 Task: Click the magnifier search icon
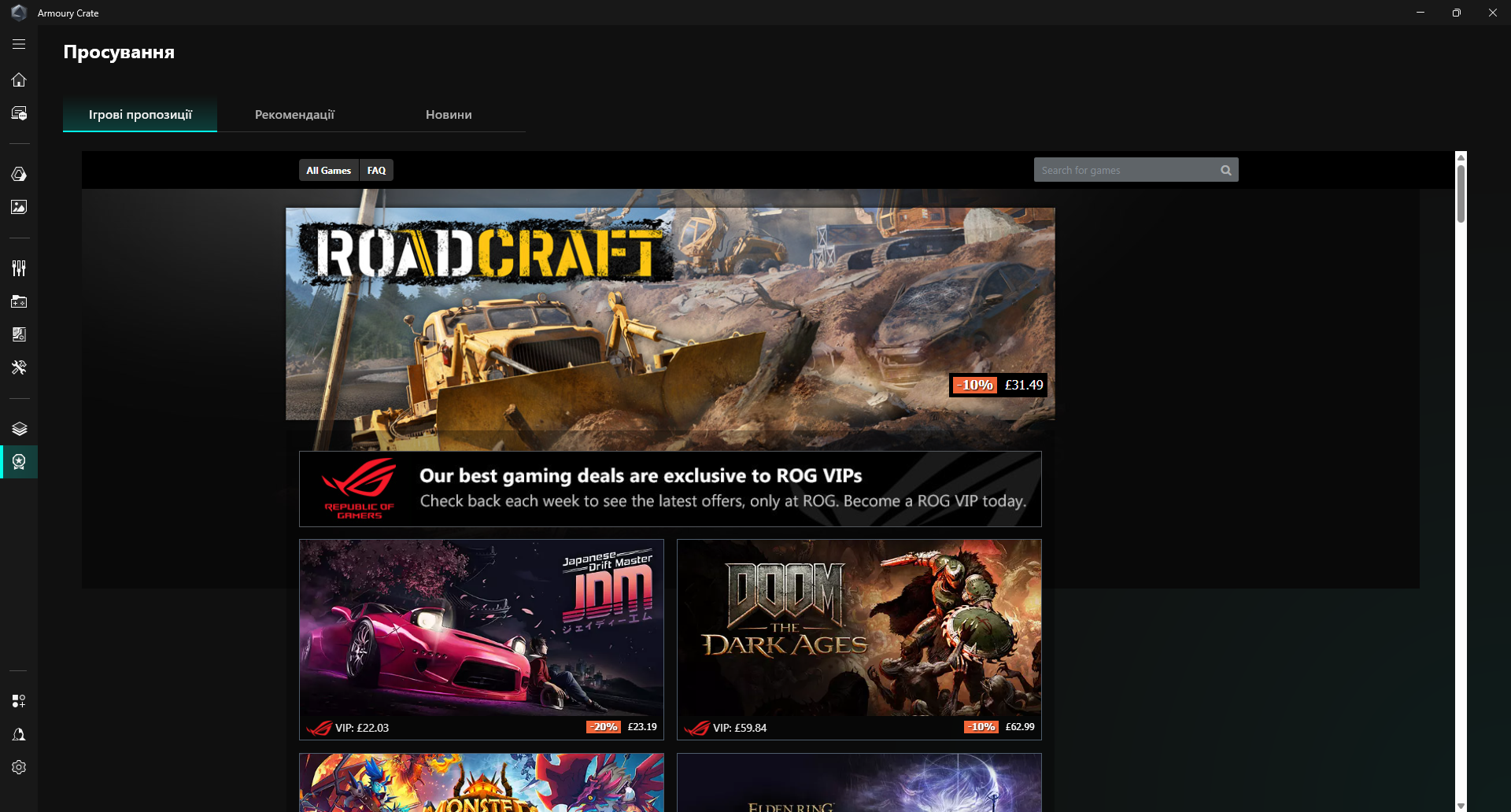(1225, 170)
